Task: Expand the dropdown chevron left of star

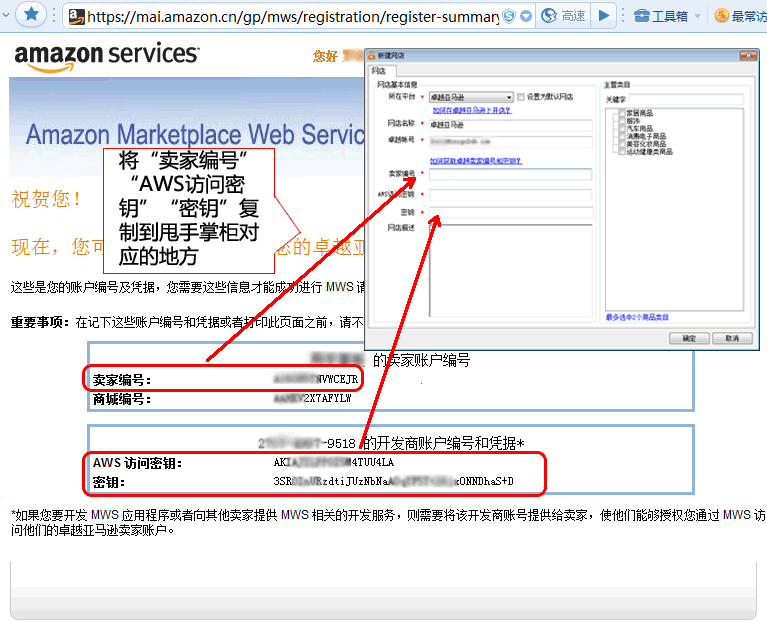Action: coord(6,15)
